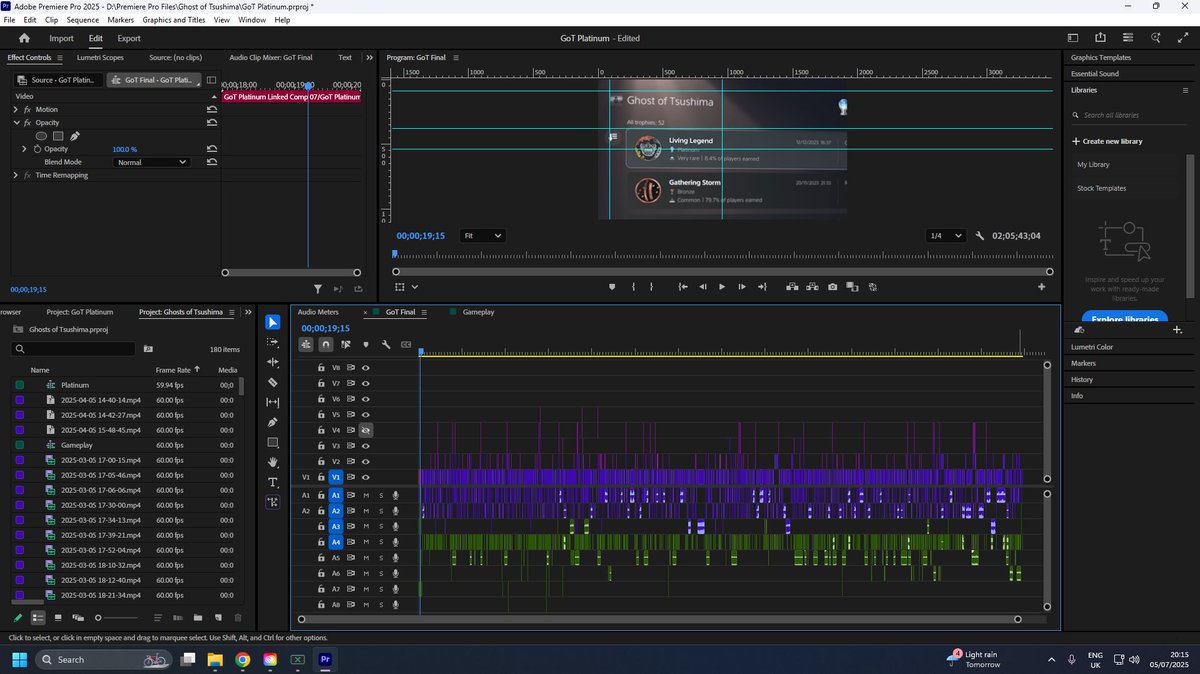The height and width of the screenshot is (674, 1200).
Task: Open the timeline settings wrench menu
Action: click(387, 344)
